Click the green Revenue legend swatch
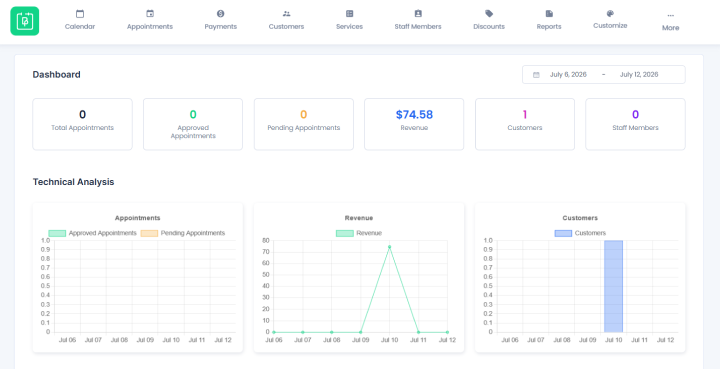720x369 pixels. click(345, 233)
